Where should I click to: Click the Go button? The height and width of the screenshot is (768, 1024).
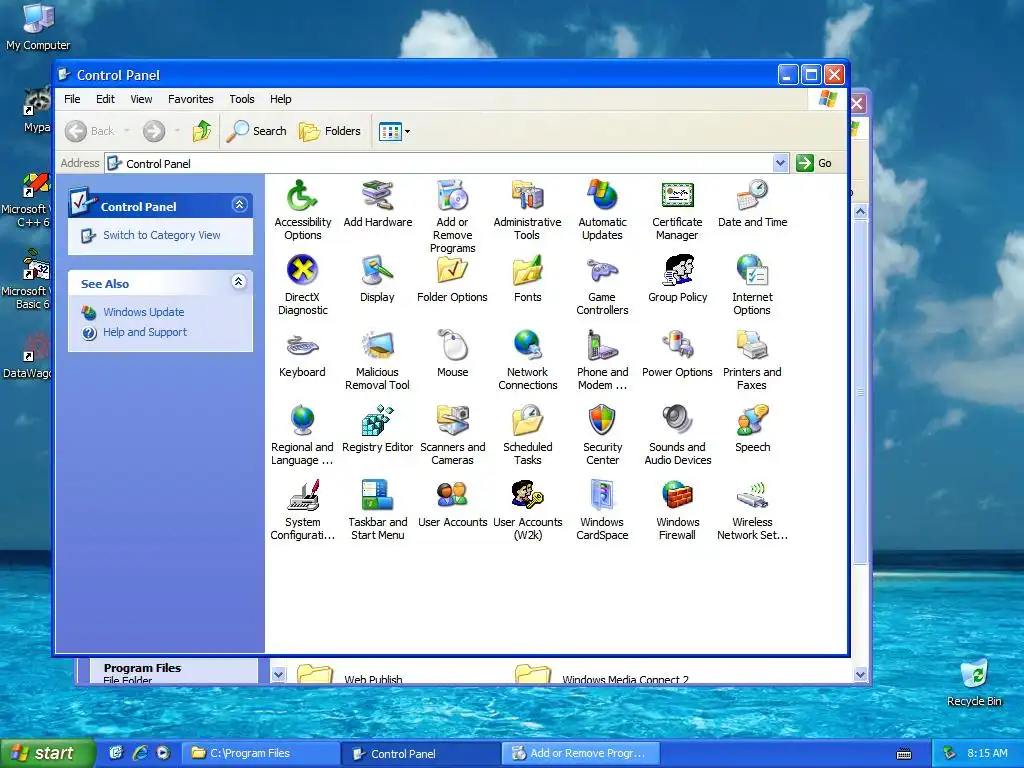click(x=814, y=163)
